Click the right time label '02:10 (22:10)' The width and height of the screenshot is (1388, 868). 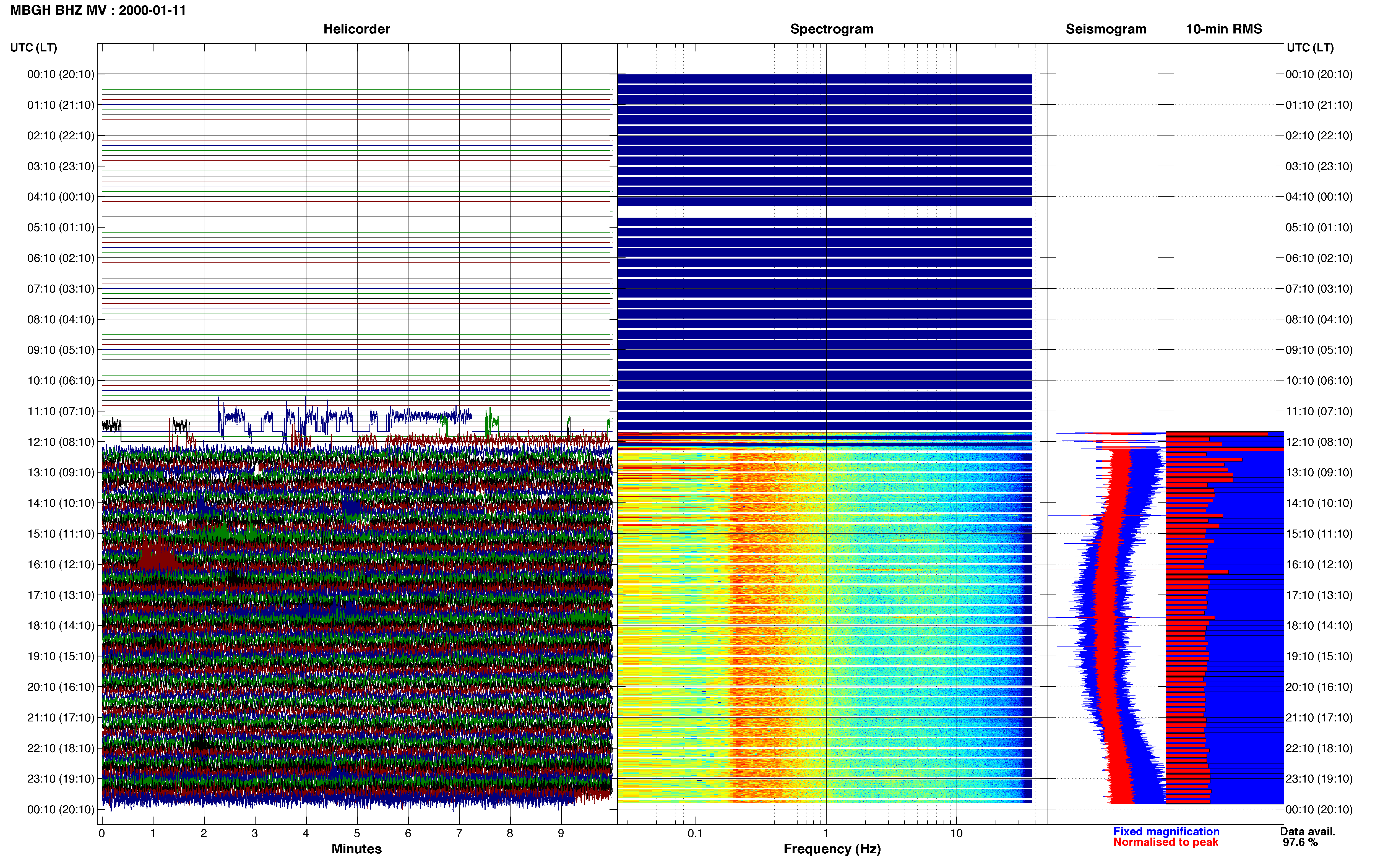point(1319,135)
